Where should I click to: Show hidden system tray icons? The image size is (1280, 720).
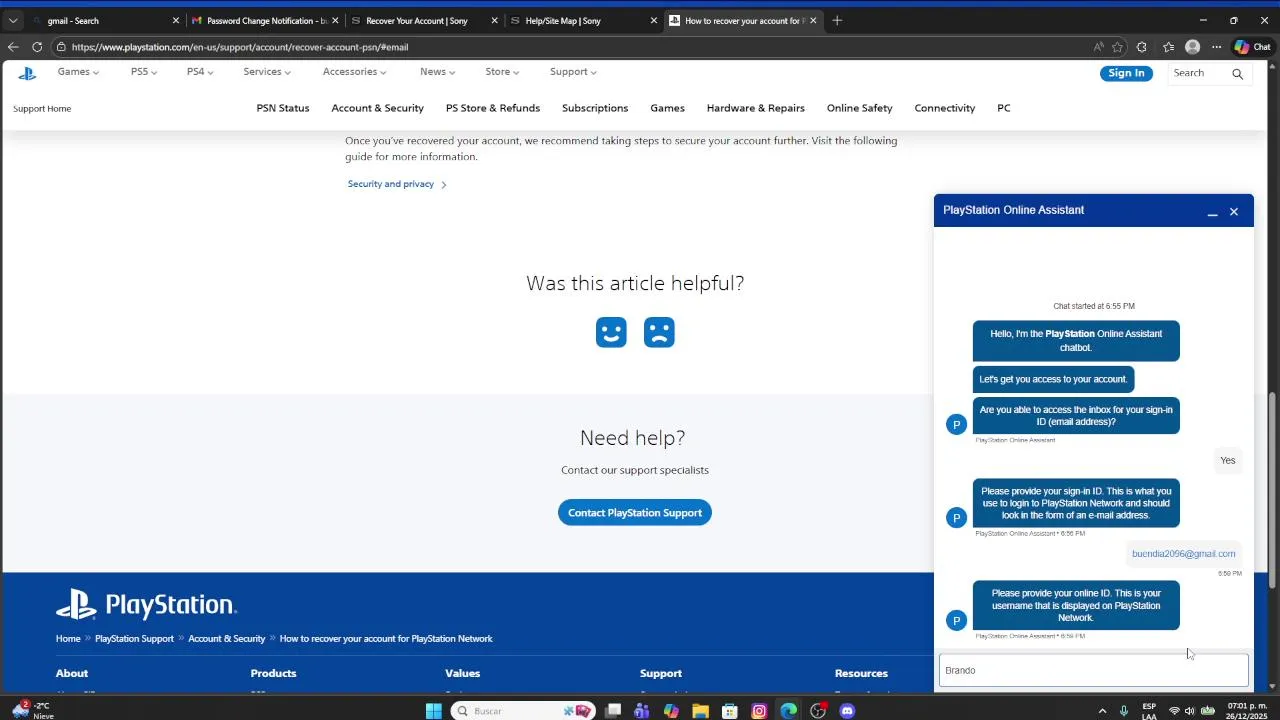[1102, 711]
